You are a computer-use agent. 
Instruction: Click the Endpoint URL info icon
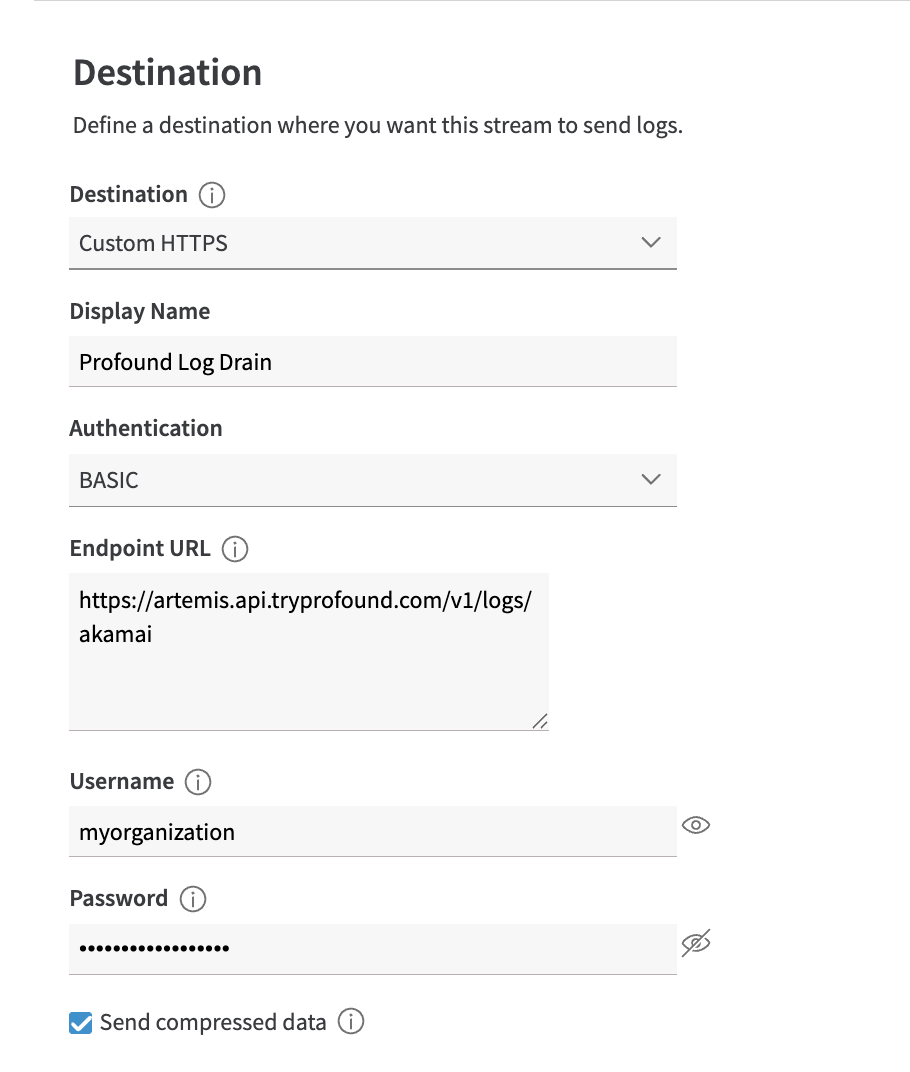point(233,548)
